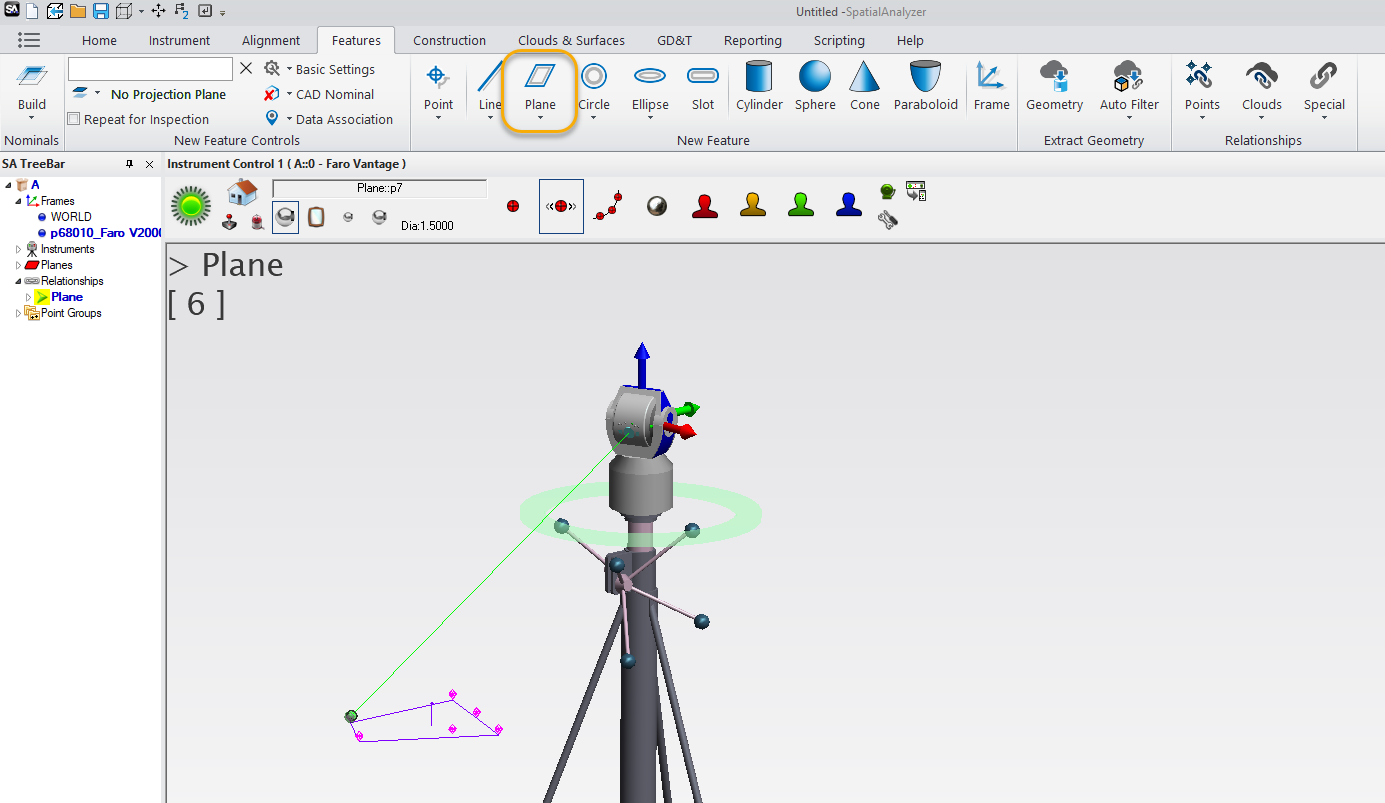
Task: Click the Auto Filter button
Action: click(1129, 86)
